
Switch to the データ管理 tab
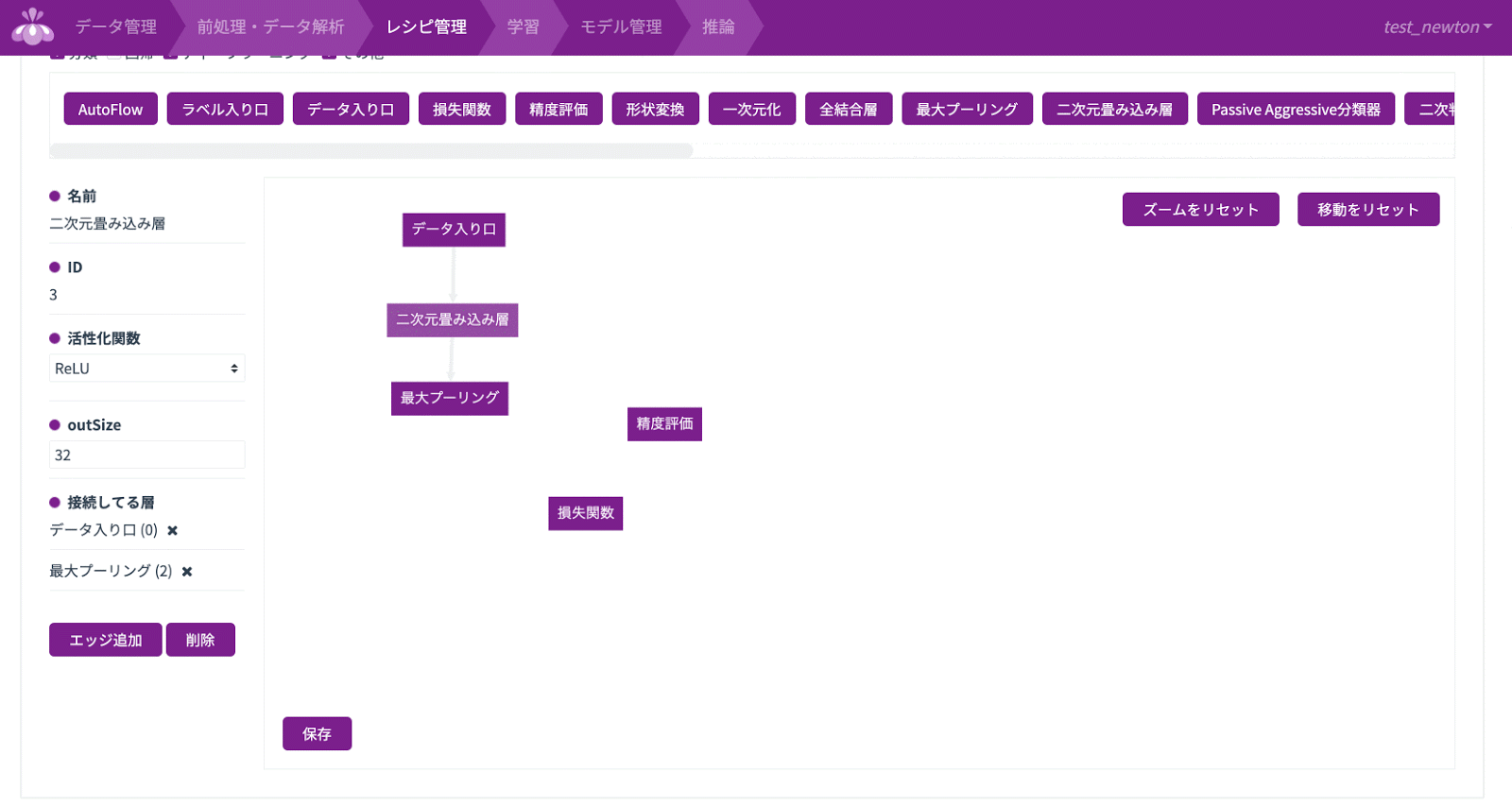click(x=115, y=27)
